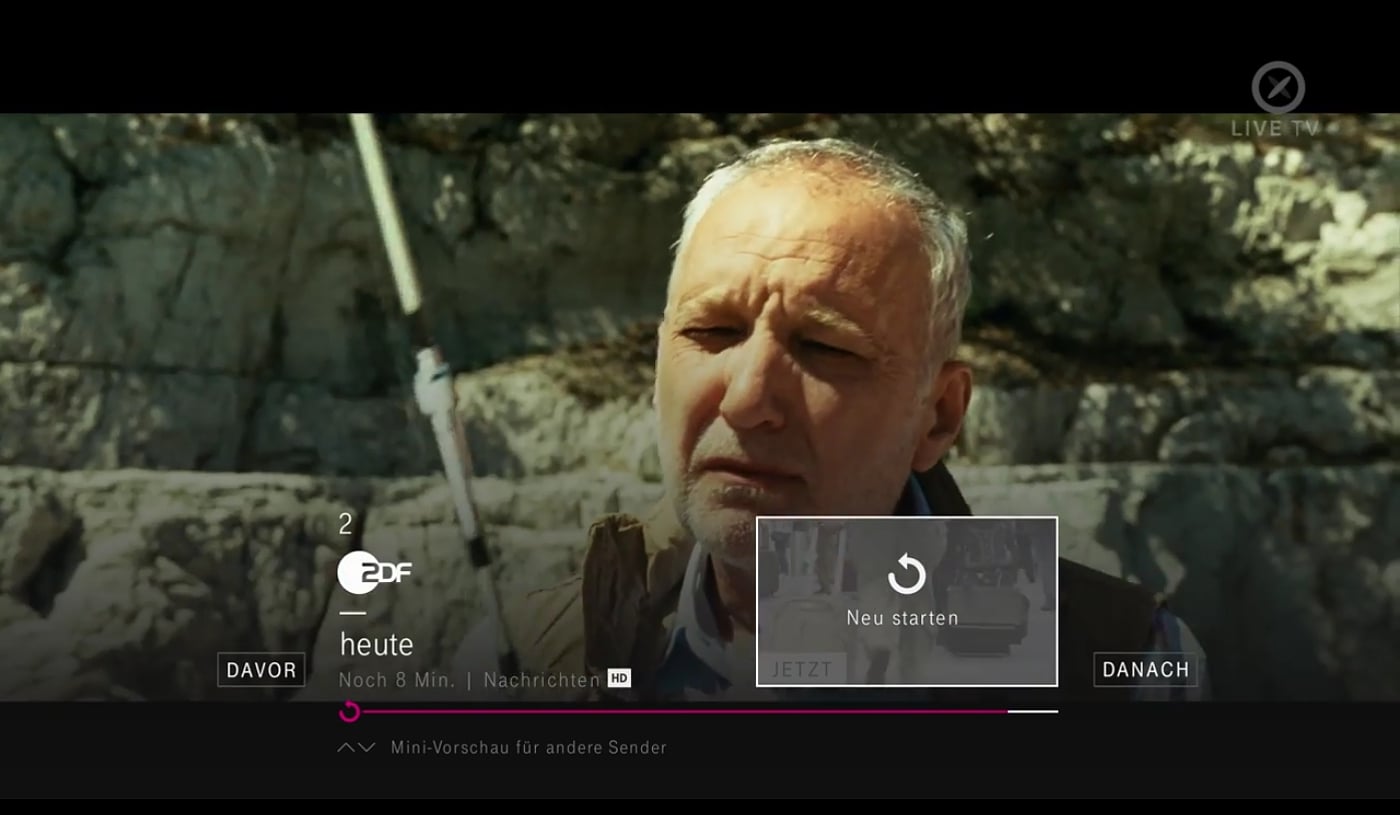Click the Nachrichten genre label
Screen dimensions: 1400x815
(x=541, y=678)
